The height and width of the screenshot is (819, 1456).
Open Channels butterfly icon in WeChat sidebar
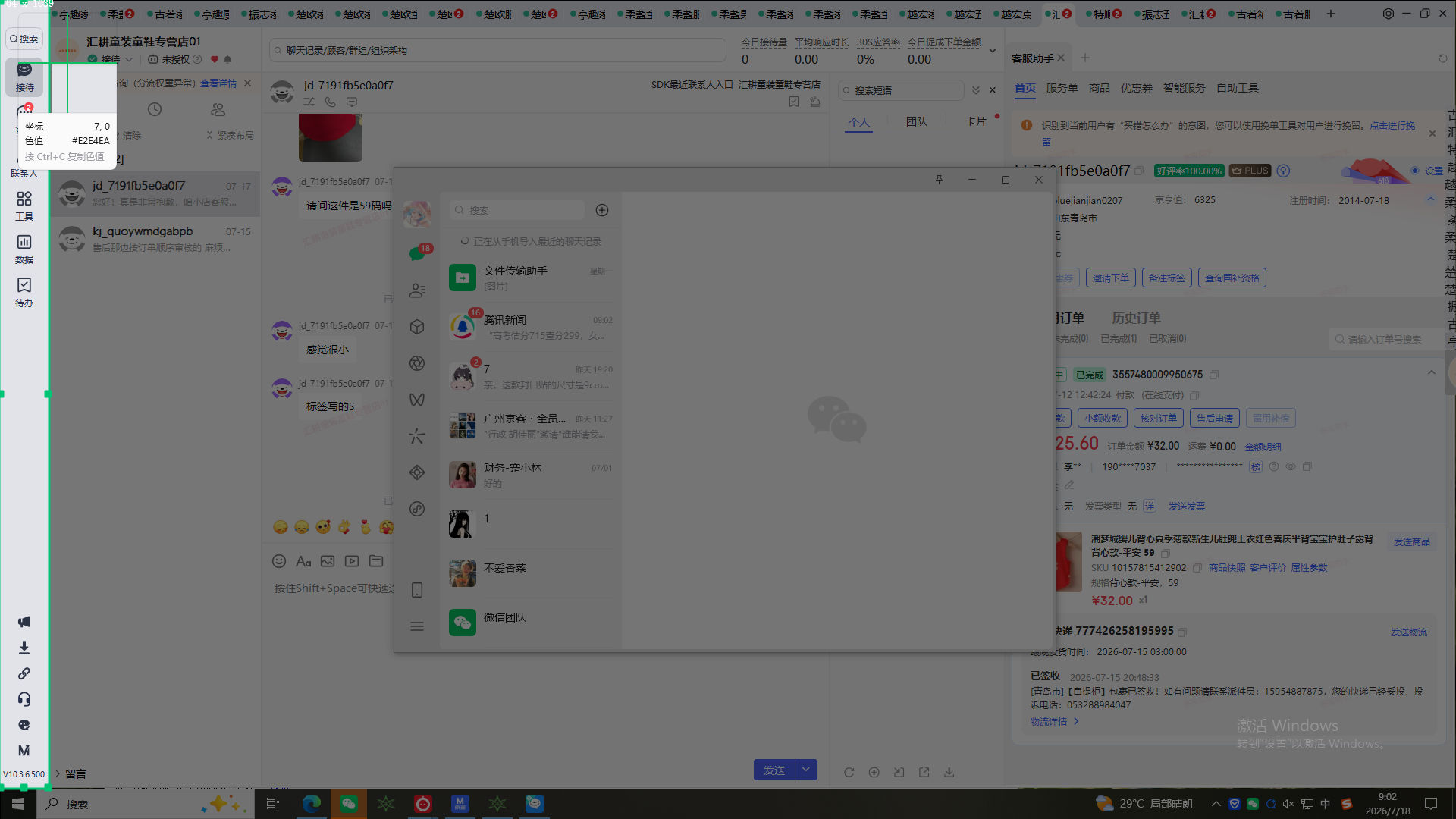pyautogui.click(x=417, y=400)
